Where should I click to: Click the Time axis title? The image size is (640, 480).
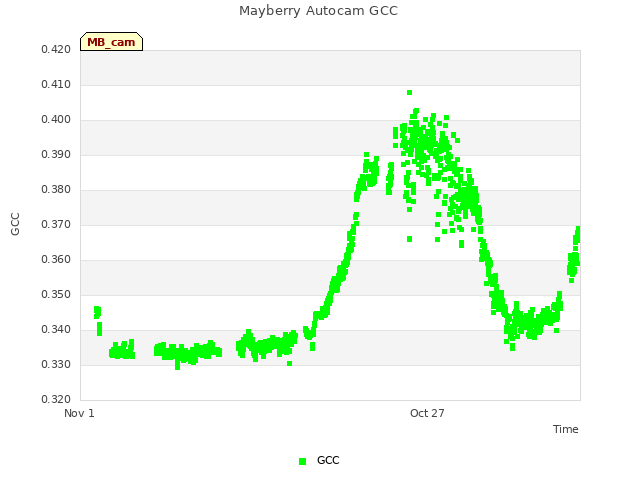tap(566, 429)
